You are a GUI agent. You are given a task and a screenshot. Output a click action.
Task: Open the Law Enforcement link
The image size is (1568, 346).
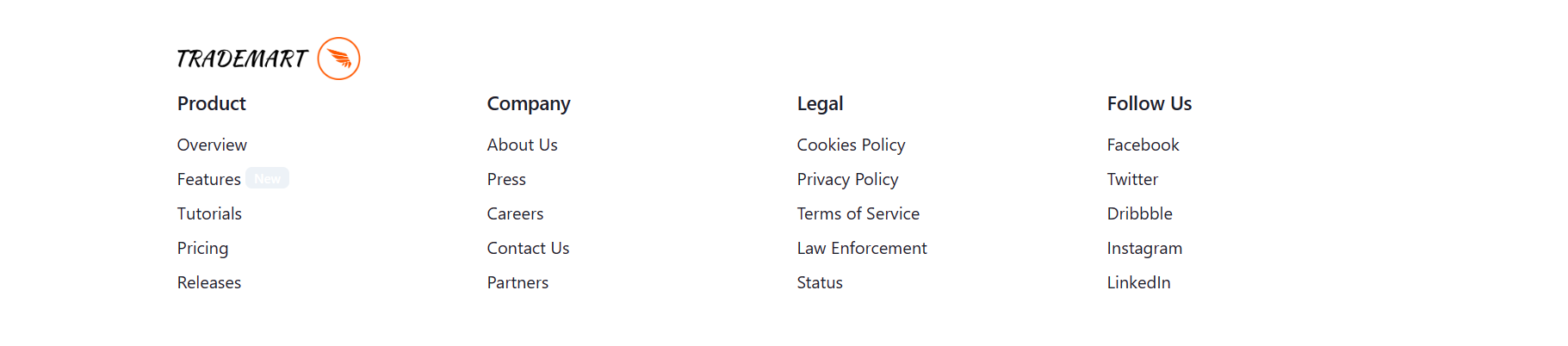point(862,248)
